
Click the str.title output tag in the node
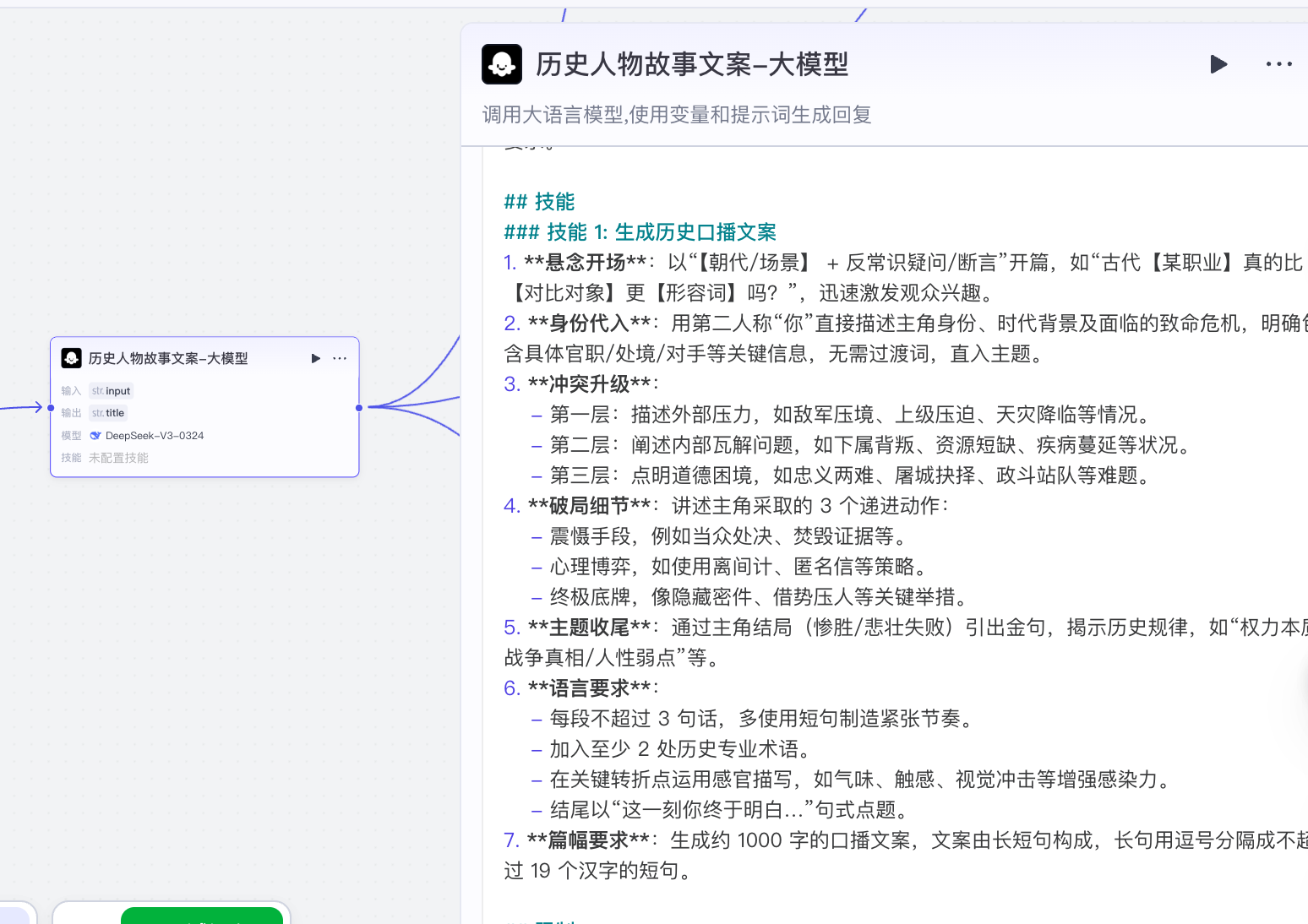pos(108,413)
